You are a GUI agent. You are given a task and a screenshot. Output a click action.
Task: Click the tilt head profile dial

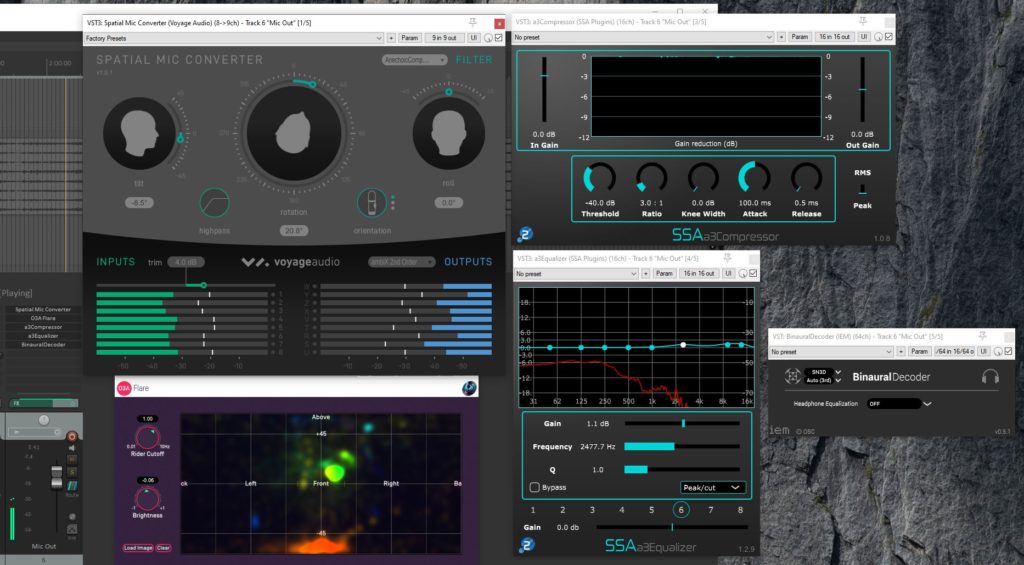pos(139,133)
